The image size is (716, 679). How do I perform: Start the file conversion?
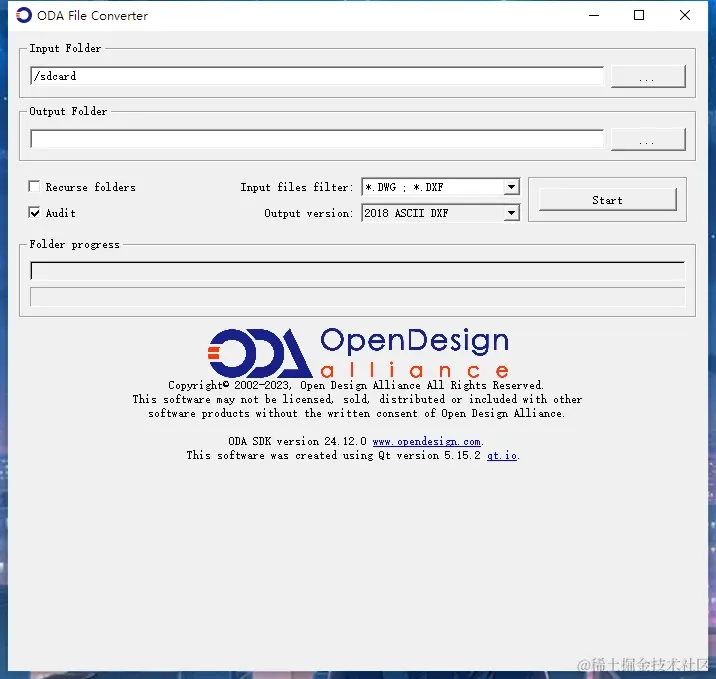tap(607, 200)
